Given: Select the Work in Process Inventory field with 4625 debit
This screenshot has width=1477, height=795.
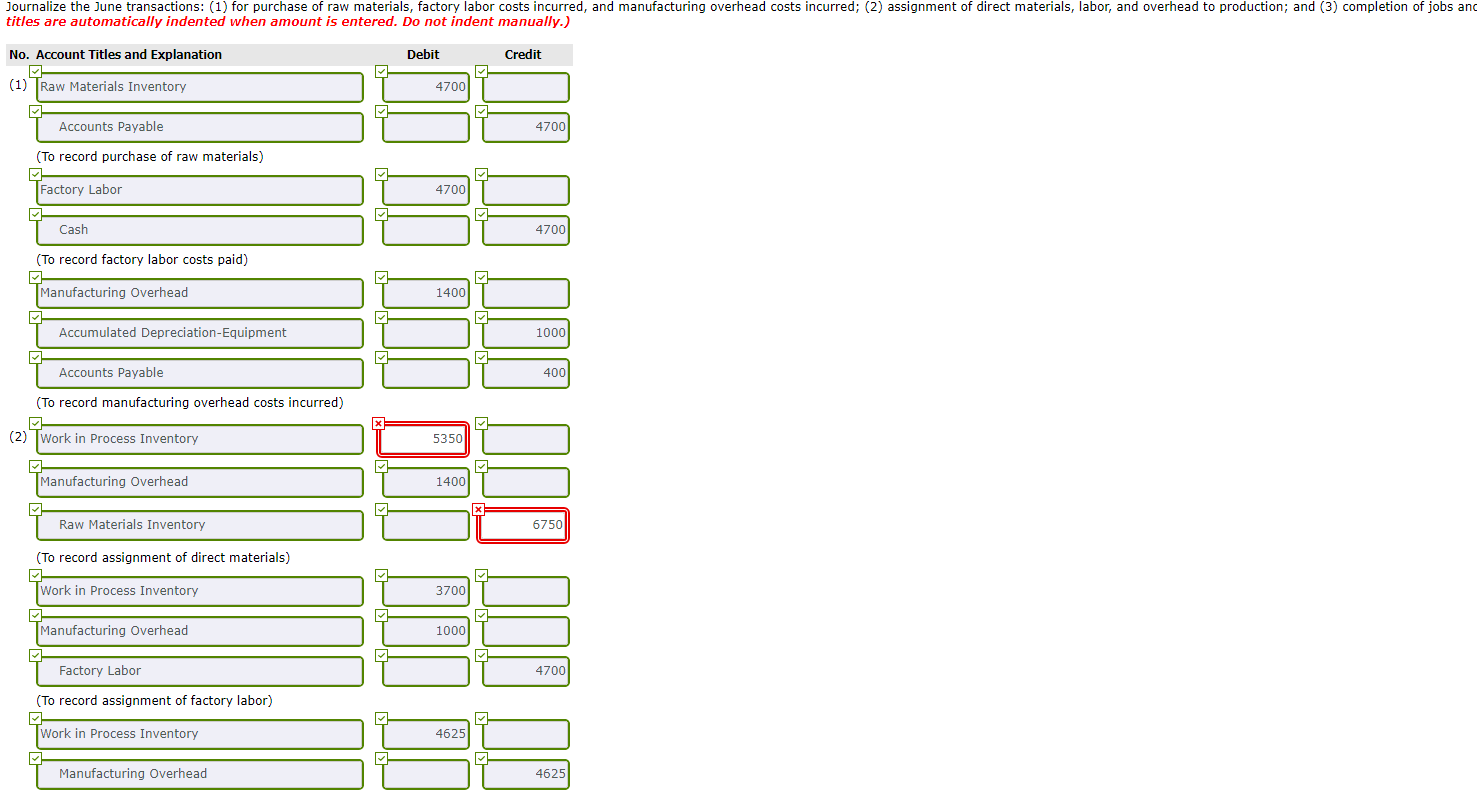Looking at the screenshot, I should click(200, 734).
